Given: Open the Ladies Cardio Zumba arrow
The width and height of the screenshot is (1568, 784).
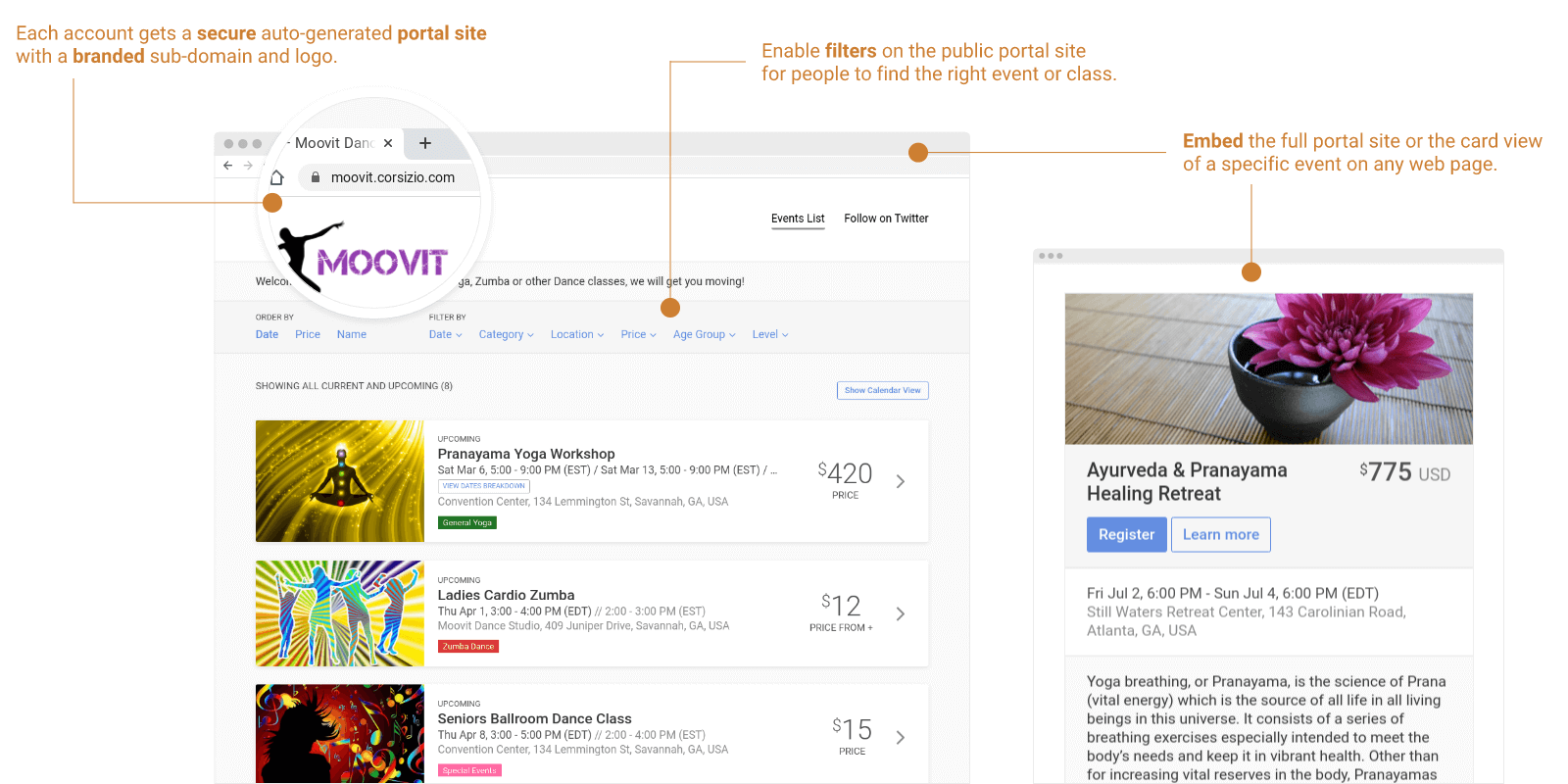Looking at the screenshot, I should (901, 613).
